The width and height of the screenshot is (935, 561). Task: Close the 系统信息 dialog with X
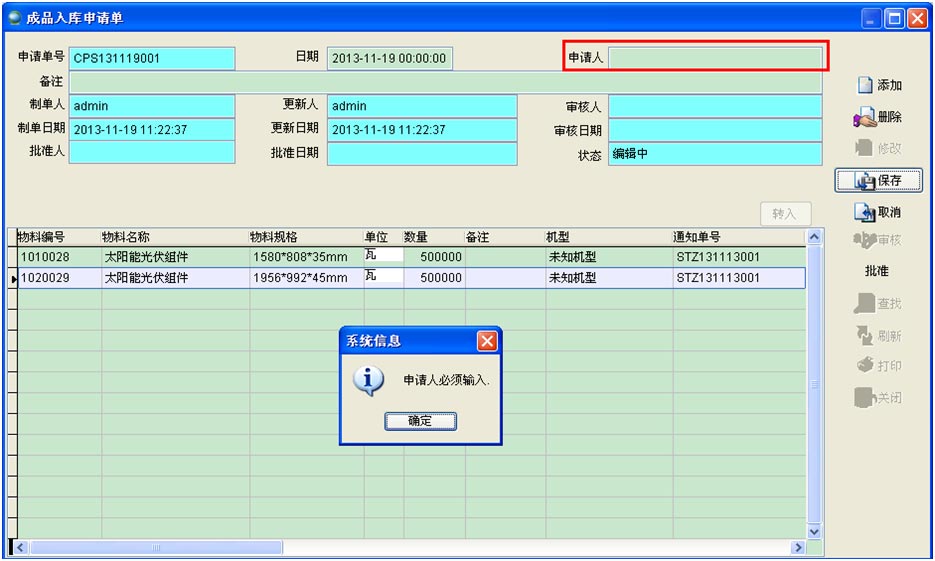487,341
